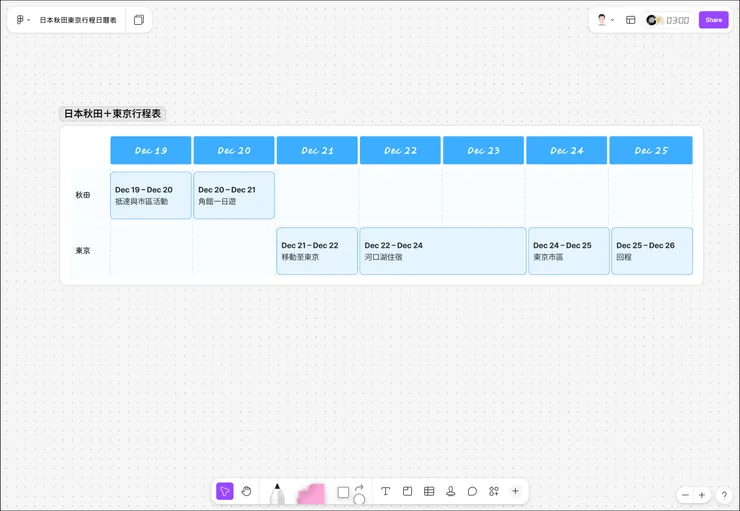Select the 河口湖住宿 event card
The height and width of the screenshot is (511, 740).
pyautogui.click(x=443, y=251)
